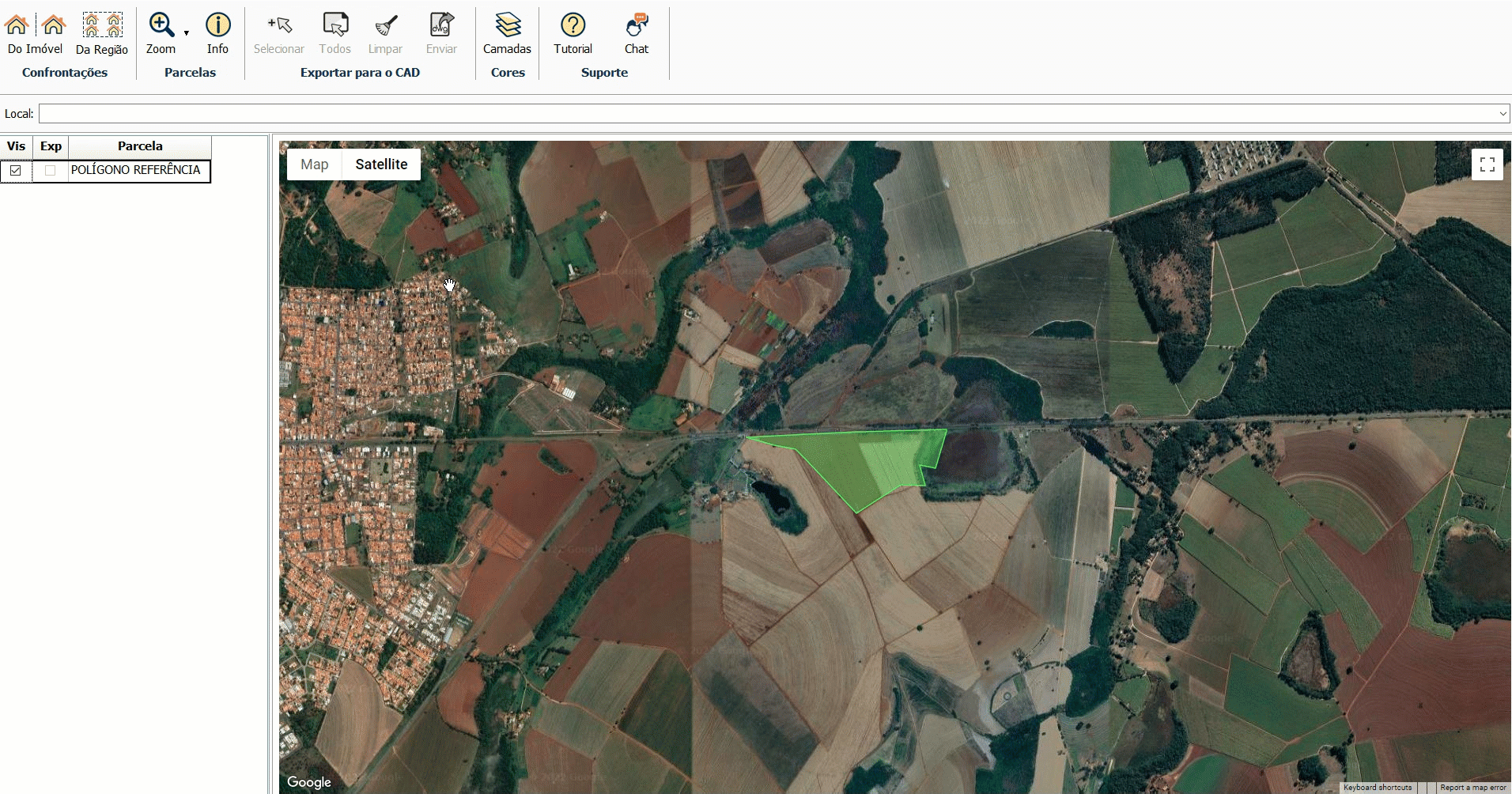1512x794 pixels.
Task: Open the Info parcel tool
Action: click(217, 26)
